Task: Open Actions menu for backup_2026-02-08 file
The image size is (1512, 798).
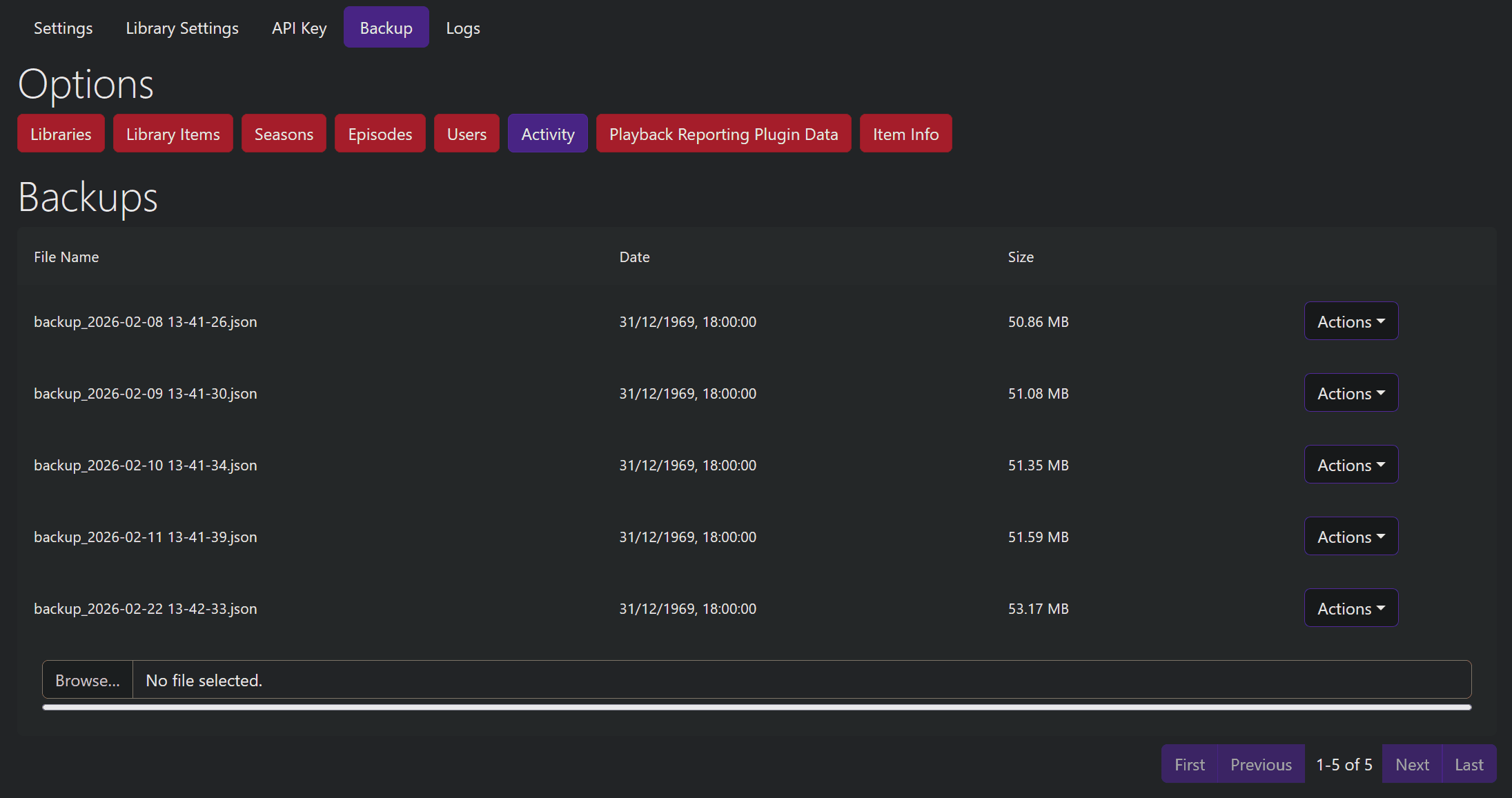Action: click(x=1351, y=321)
